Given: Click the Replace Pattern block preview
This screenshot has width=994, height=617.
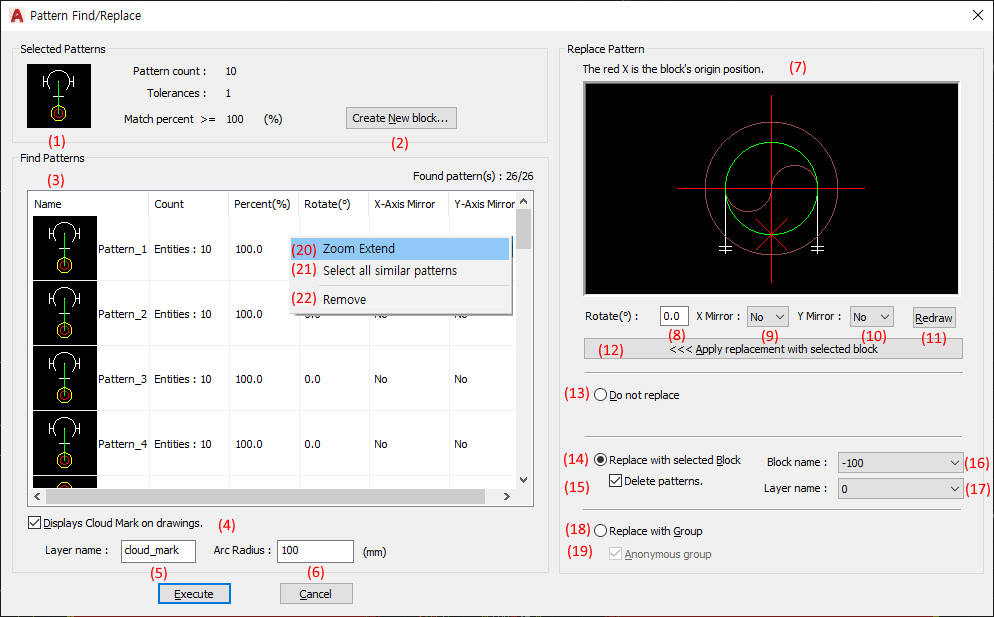Looking at the screenshot, I should tap(771, 188).
